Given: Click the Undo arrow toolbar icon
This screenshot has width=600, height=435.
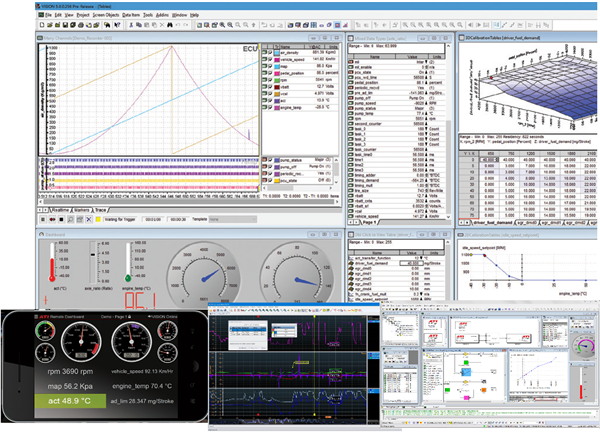Looking at the screenshot, I should click(178, 25).
